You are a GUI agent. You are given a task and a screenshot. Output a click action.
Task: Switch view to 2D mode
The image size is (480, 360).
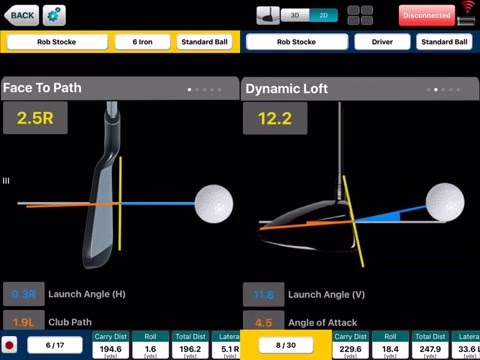[x=324, y=15]
